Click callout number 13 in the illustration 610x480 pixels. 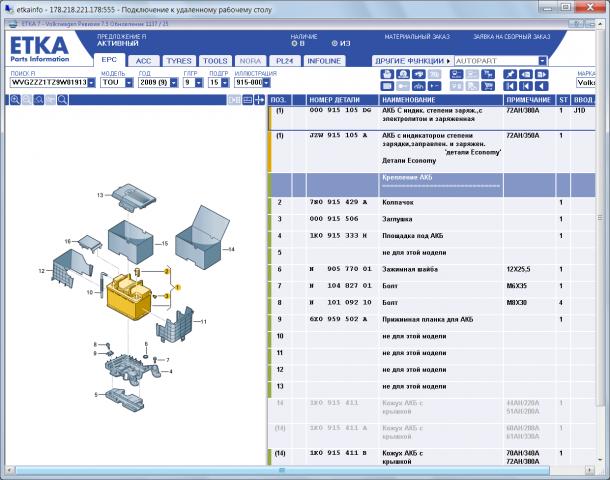(100, 195)
